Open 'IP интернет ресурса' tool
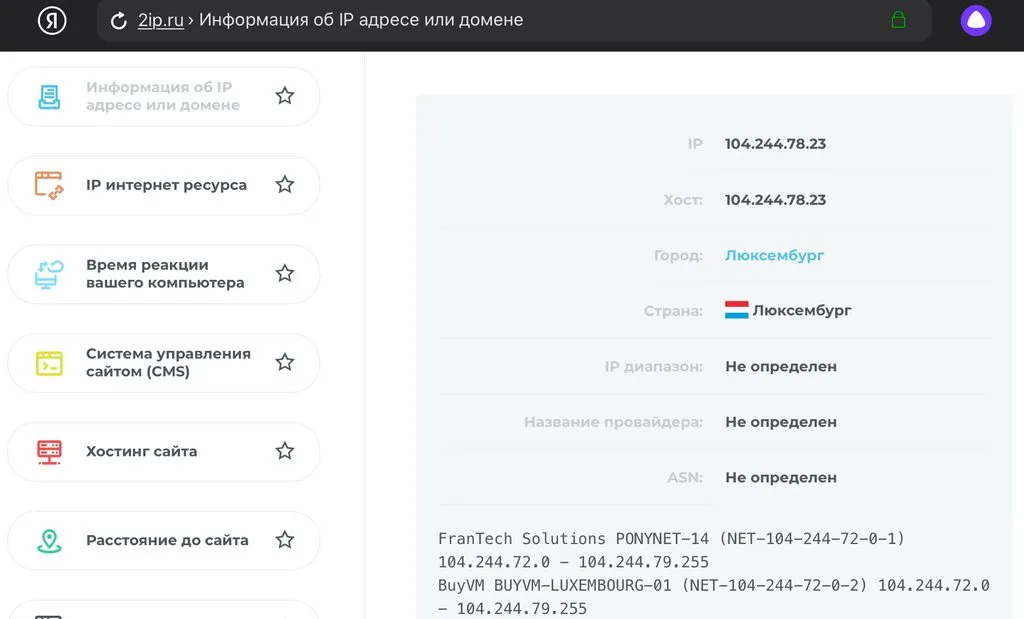The image size is (1024, 619). (x=164, y=185)
